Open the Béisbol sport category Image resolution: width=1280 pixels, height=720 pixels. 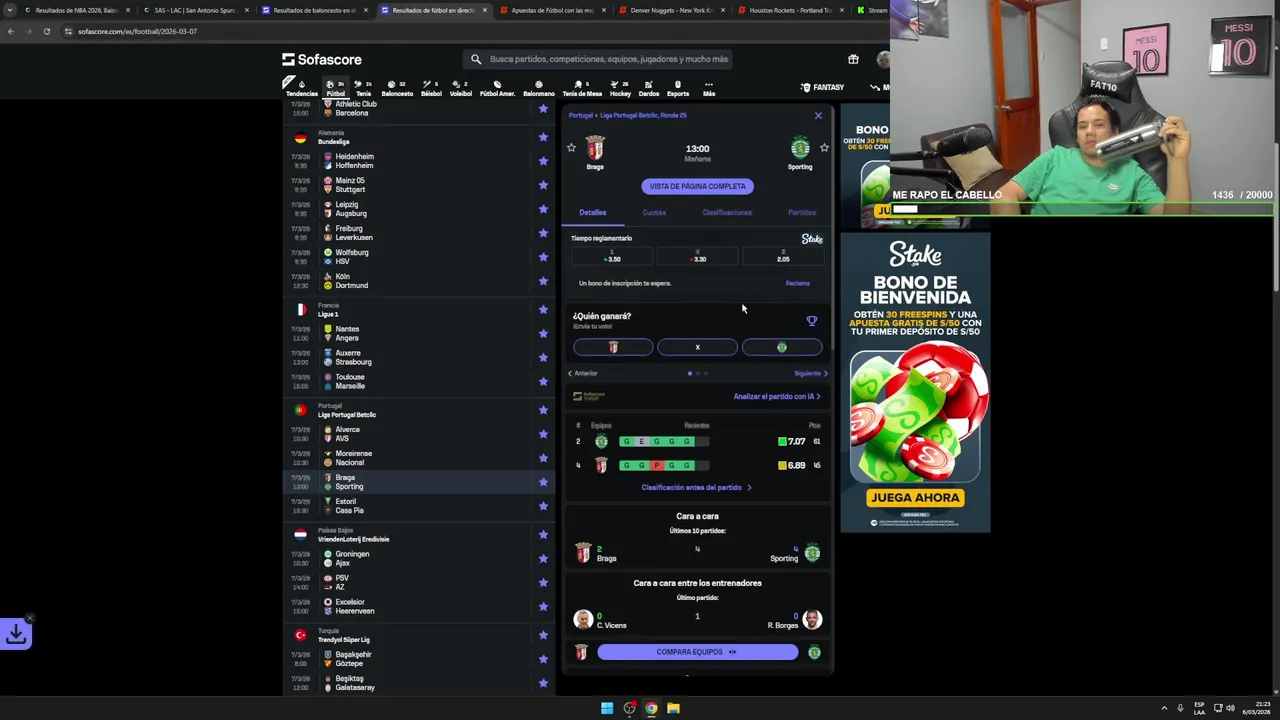(x=431, y=88)
